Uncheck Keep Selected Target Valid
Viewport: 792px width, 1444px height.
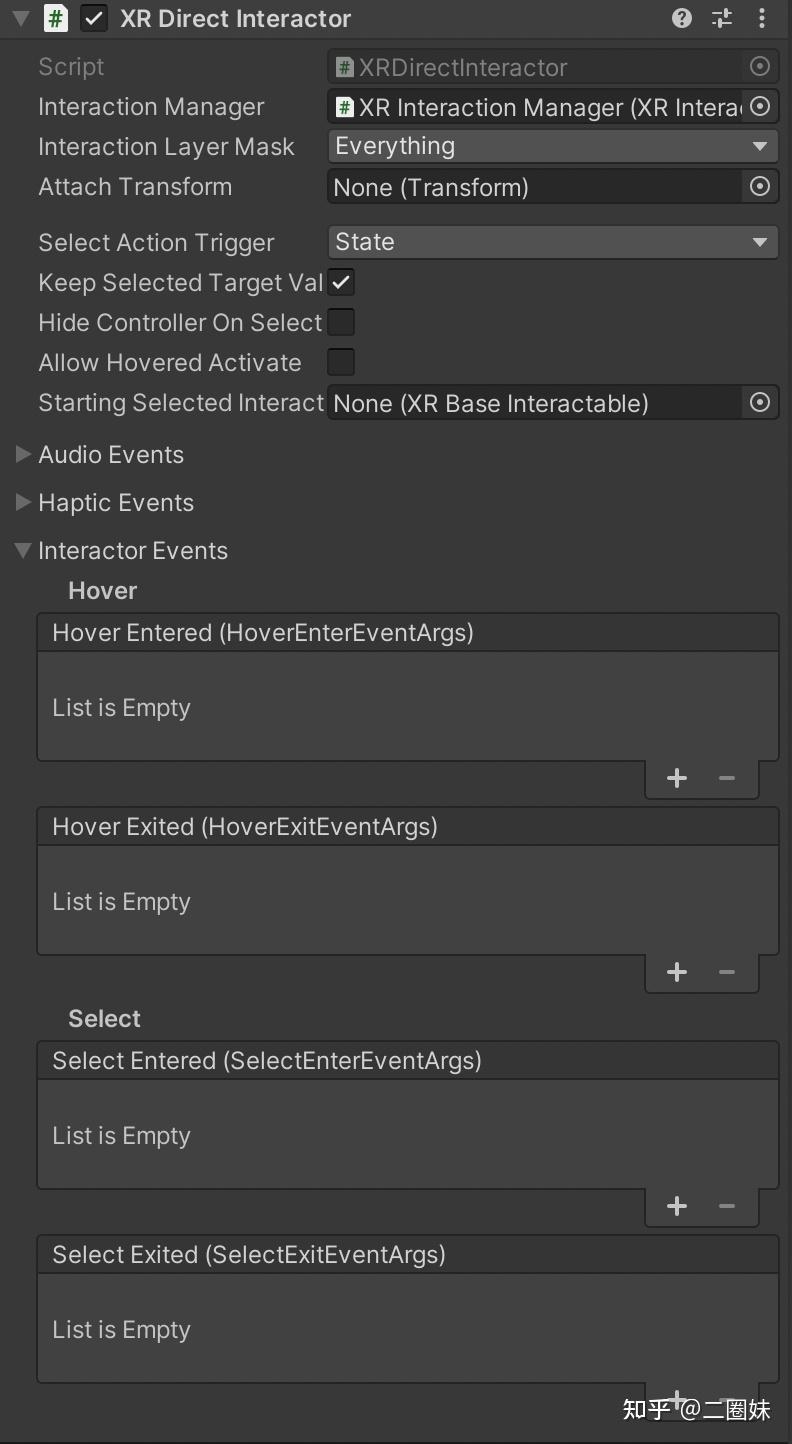coord(340,282)
